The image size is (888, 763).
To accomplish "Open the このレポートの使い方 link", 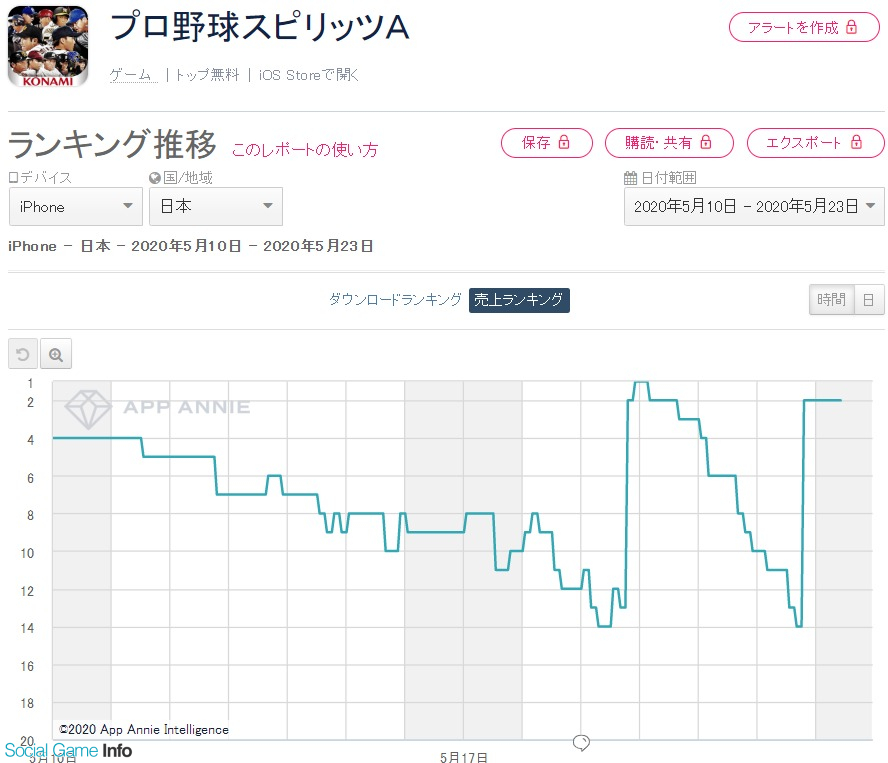I will tap(305, 150).
